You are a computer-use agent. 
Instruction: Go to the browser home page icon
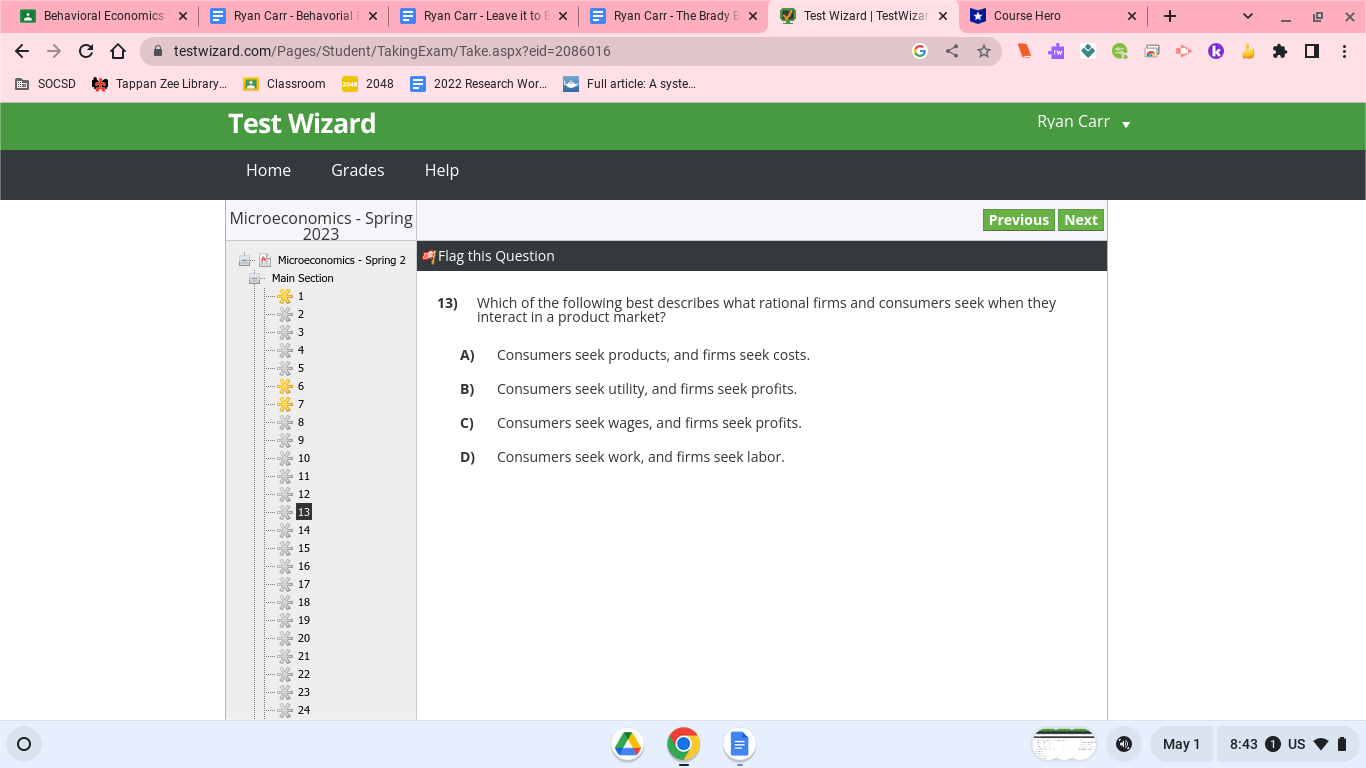(118, 51)
